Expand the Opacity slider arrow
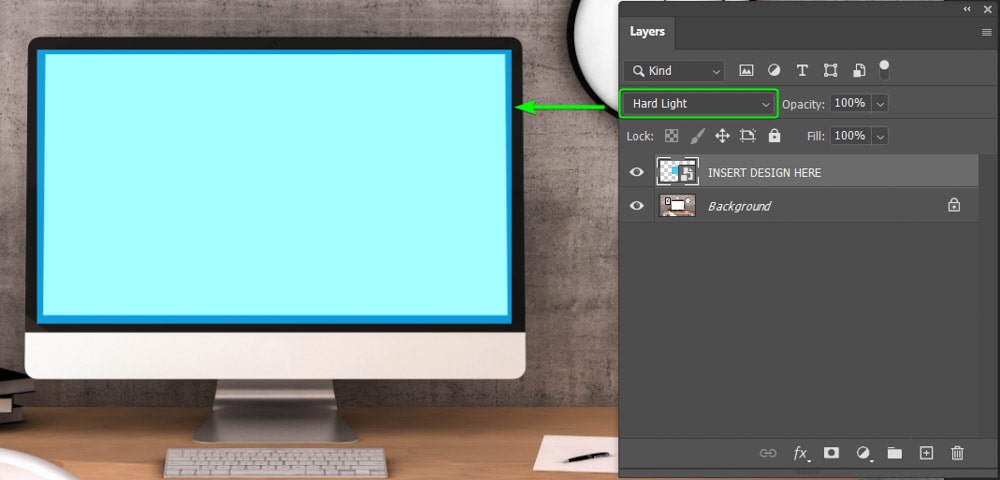 coord(880,103)
